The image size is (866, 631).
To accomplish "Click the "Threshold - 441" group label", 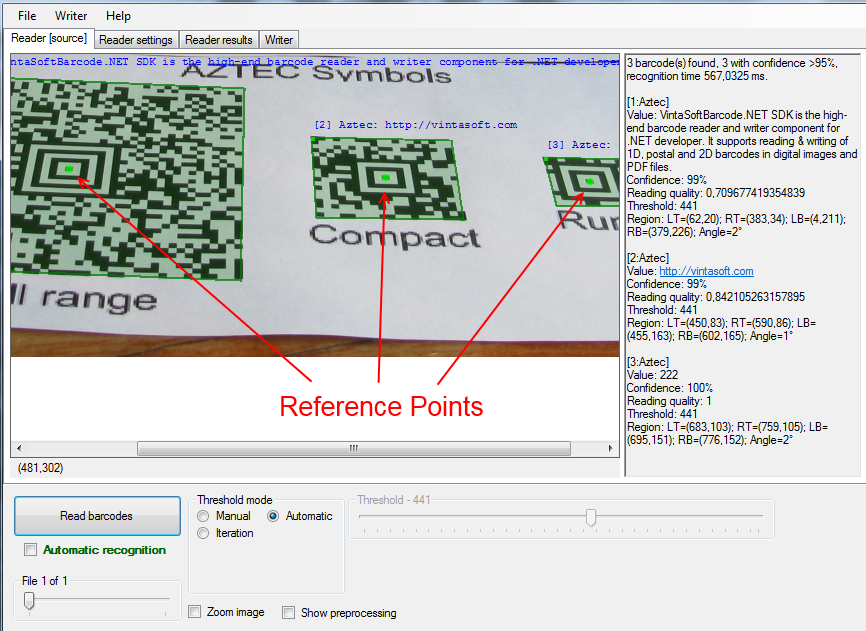I will 394,500.
